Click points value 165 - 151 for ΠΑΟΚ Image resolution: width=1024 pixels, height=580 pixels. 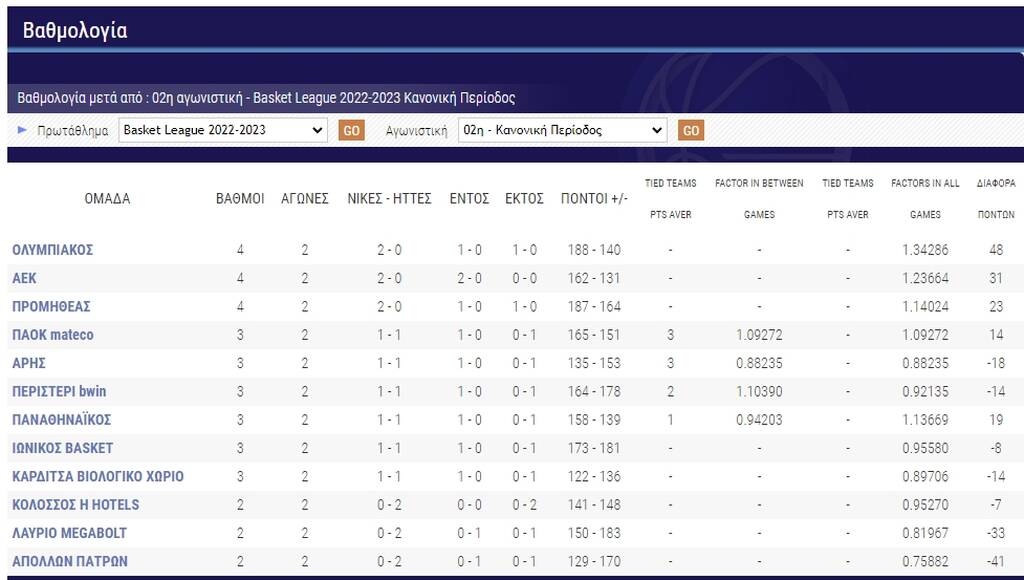point(594,335)
